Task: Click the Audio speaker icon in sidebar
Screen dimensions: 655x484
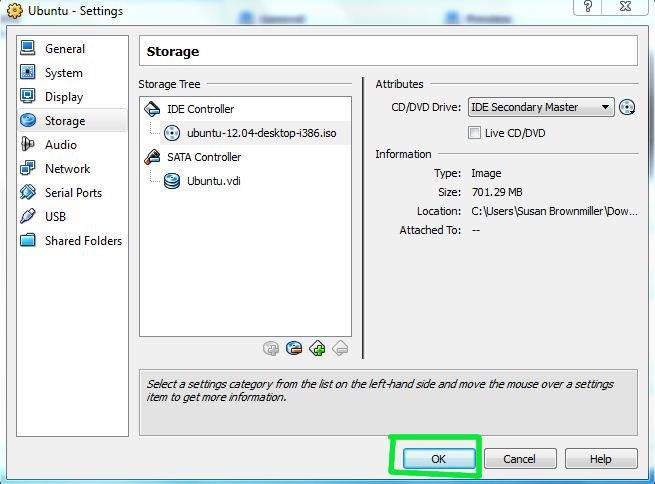Action: tap(28, 144)
